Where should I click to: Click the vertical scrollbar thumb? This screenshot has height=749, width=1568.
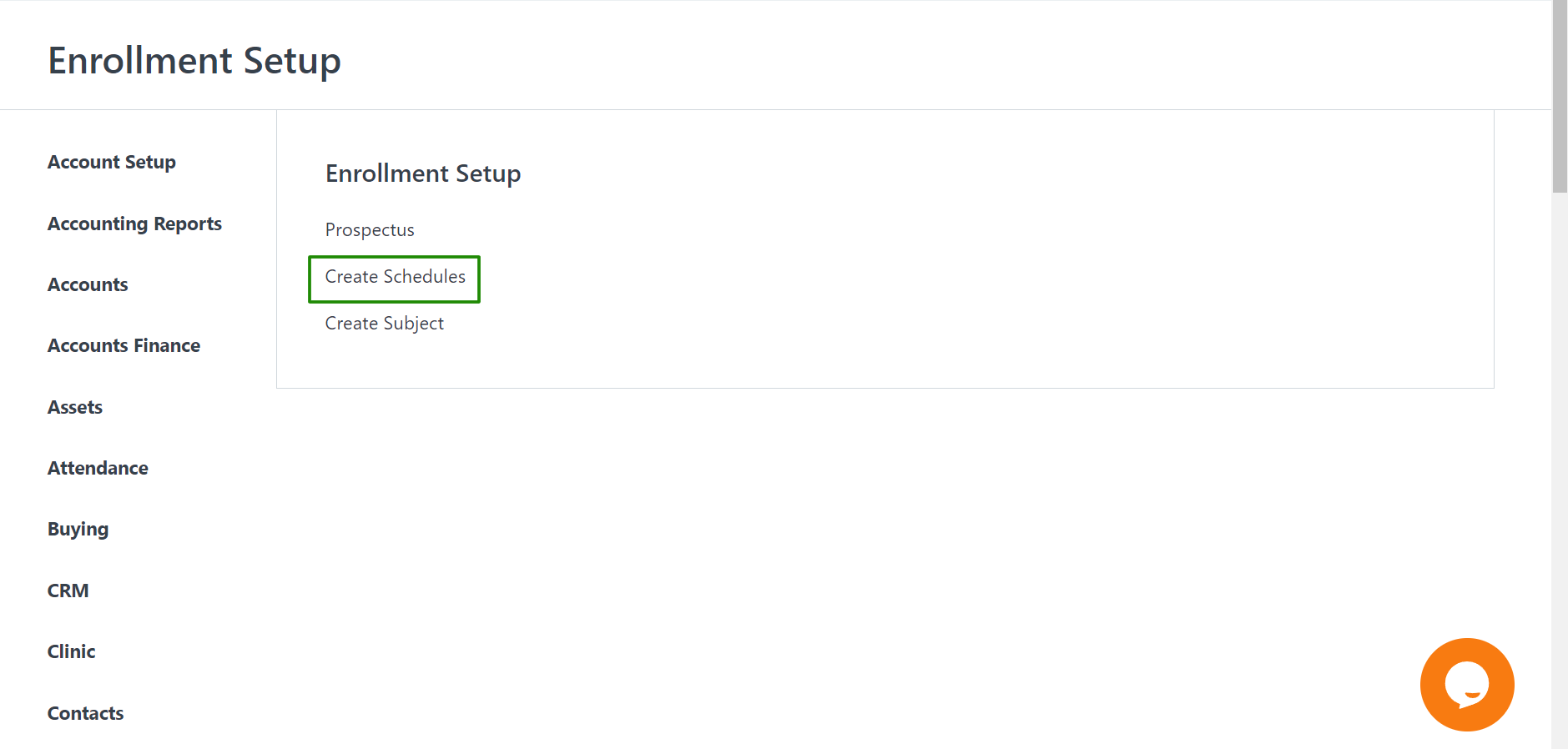click(1560, 97)
